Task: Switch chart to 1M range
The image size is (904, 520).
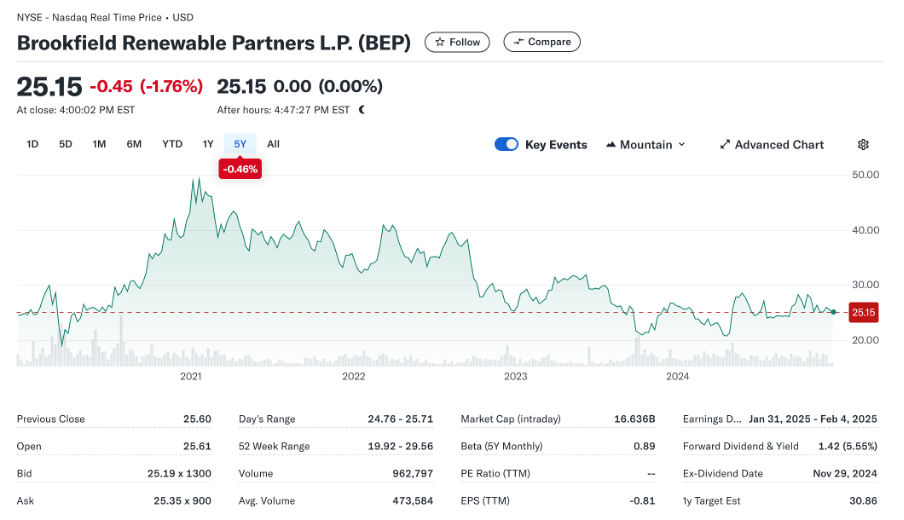Action: 99,144
